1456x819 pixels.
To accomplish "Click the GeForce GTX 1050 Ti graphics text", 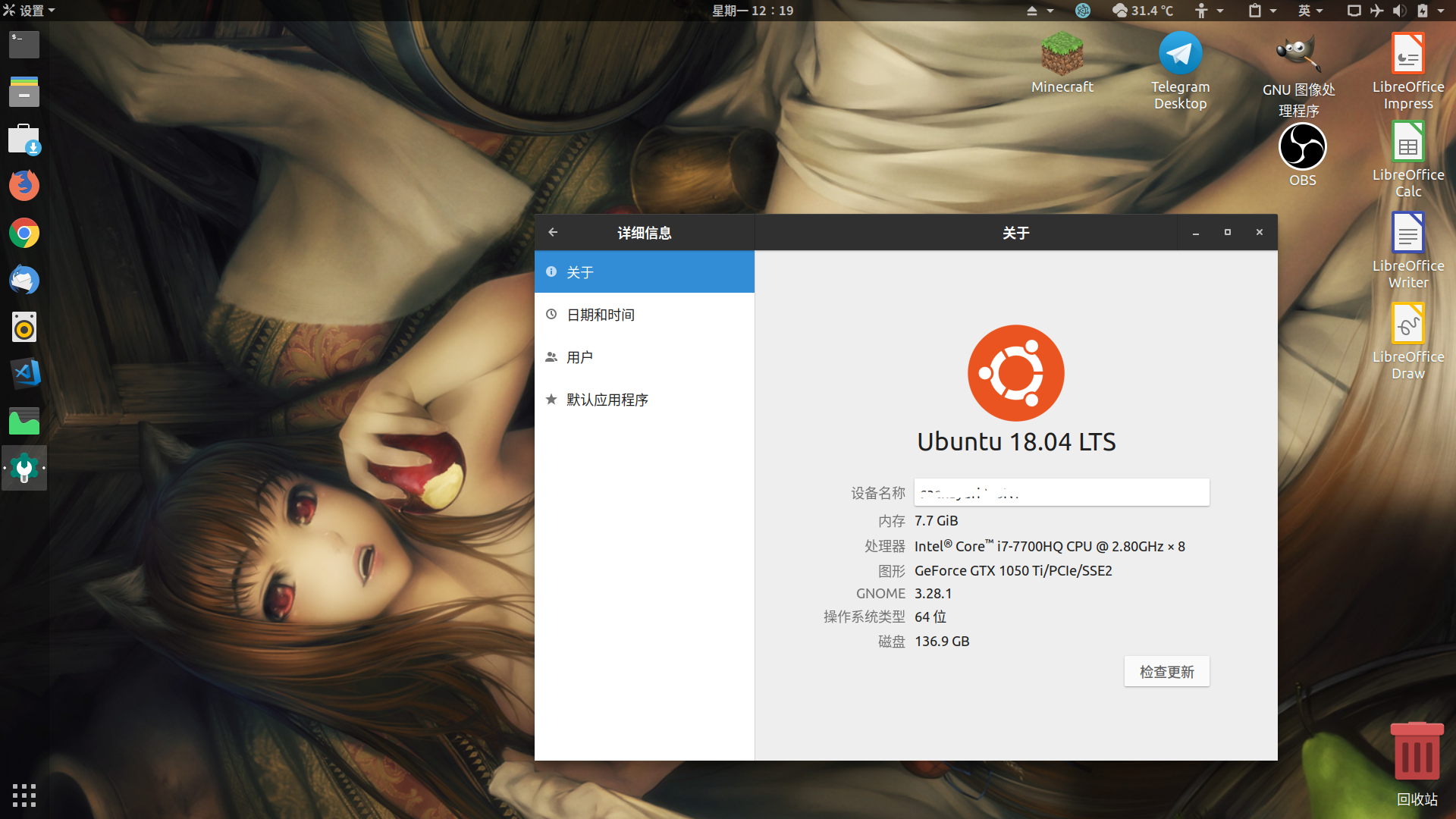I will tap(1013, 570).
